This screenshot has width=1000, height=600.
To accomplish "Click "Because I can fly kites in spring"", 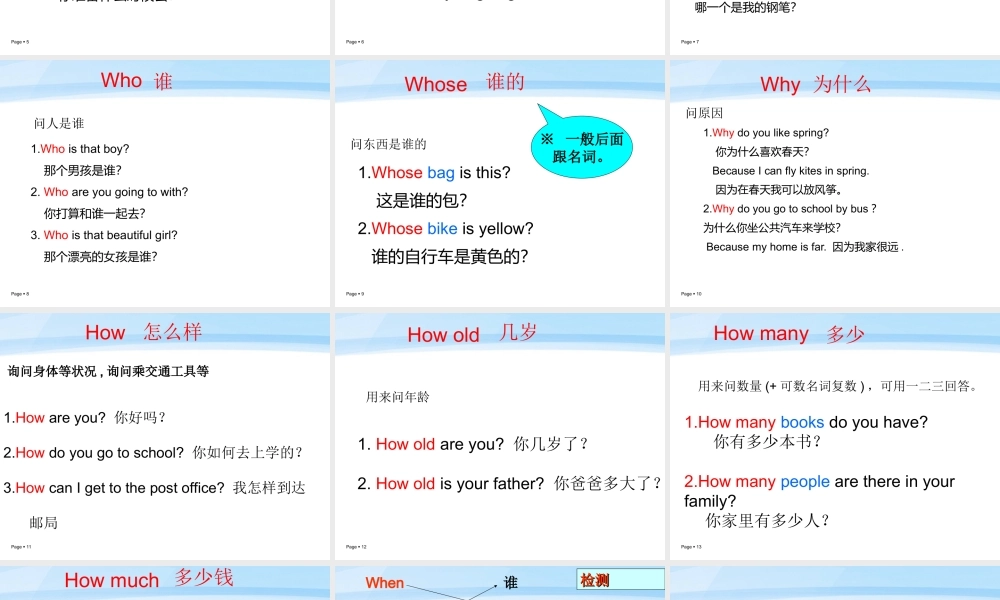I will (790, 171).
